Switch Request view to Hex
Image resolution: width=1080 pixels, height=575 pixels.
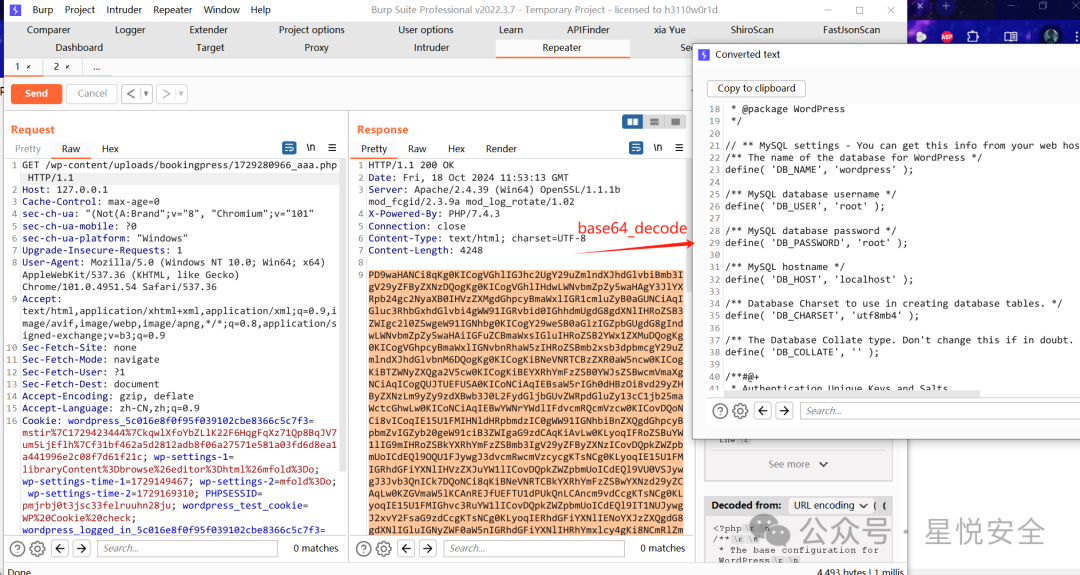coord(110,149)
